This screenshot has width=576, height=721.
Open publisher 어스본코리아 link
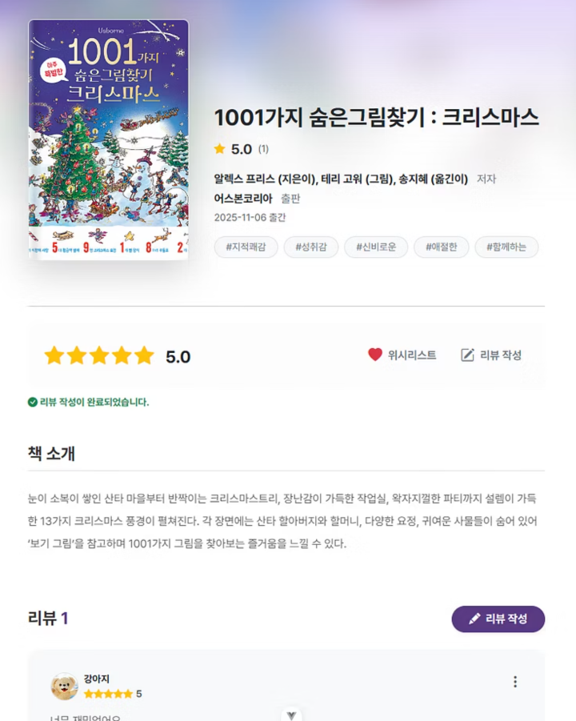click(x=243, y=199)
